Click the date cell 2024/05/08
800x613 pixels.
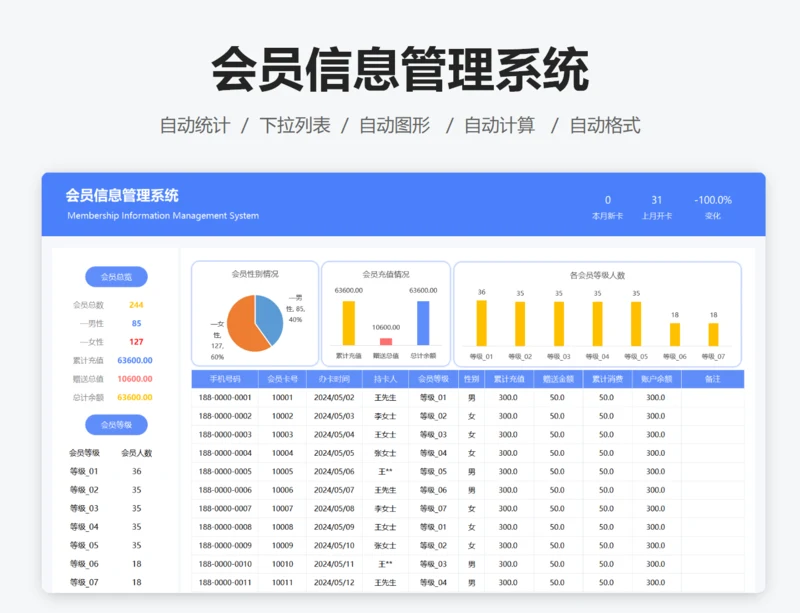click(334, 508)
